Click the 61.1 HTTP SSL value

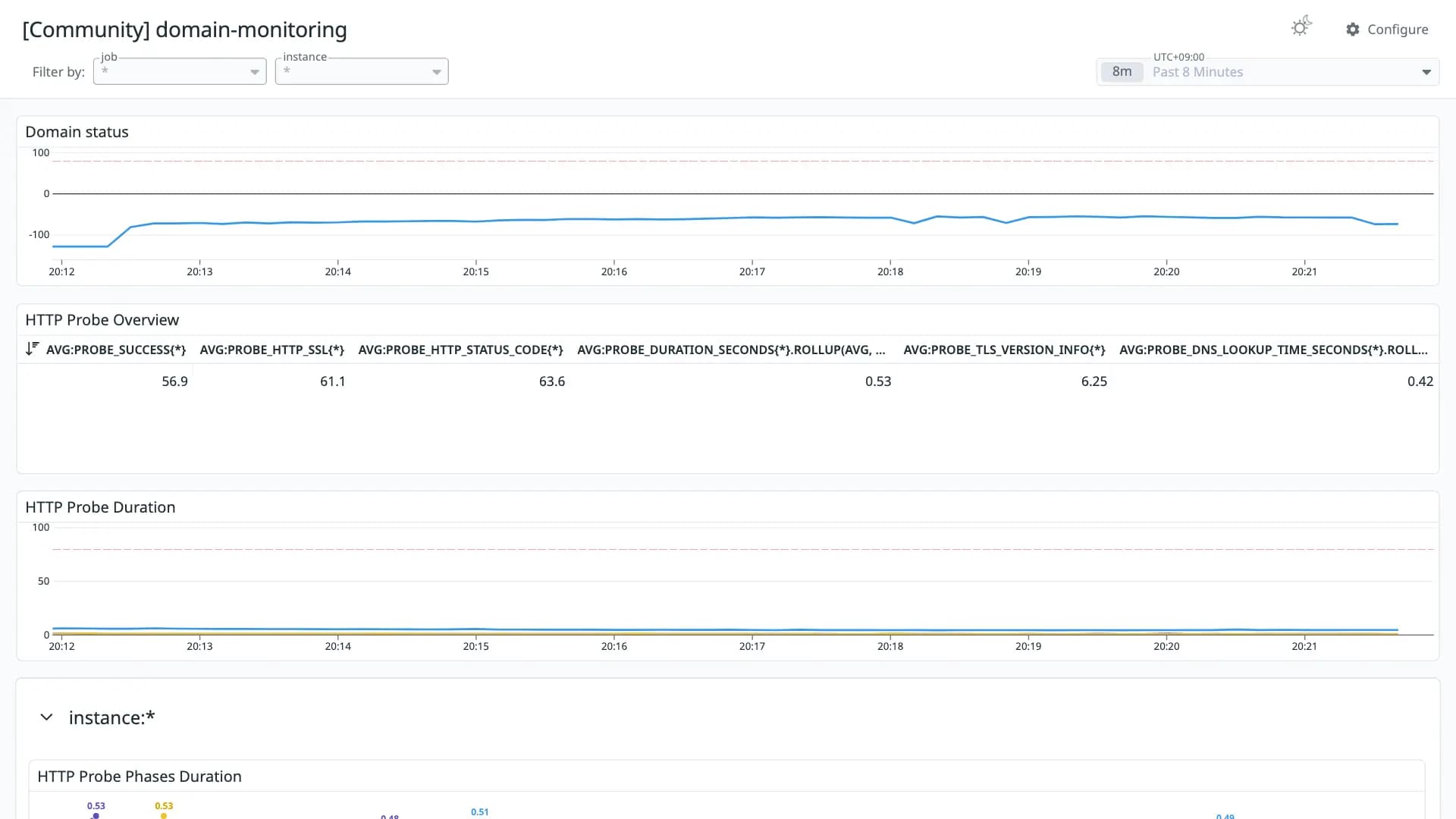(332, 381)
